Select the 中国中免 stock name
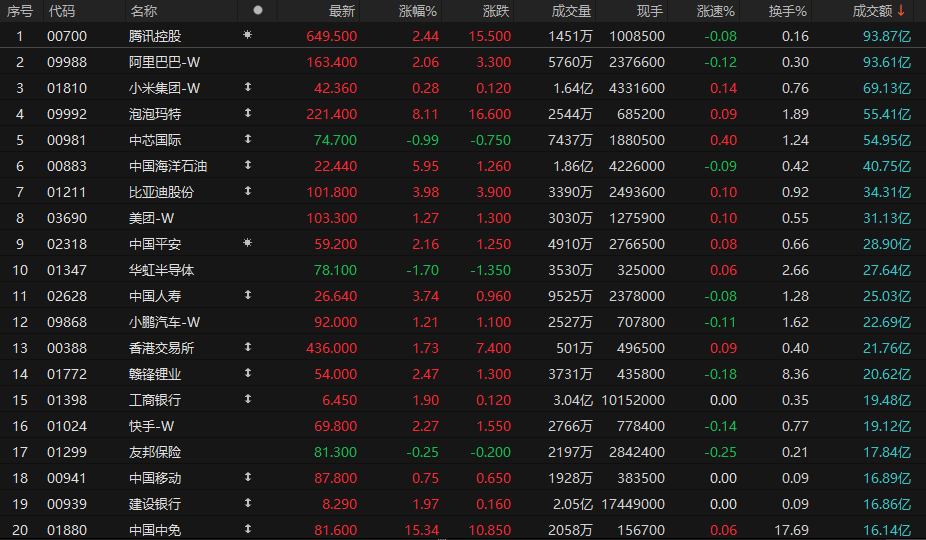This screenshot has height=540, width=926. coord(155,530)
